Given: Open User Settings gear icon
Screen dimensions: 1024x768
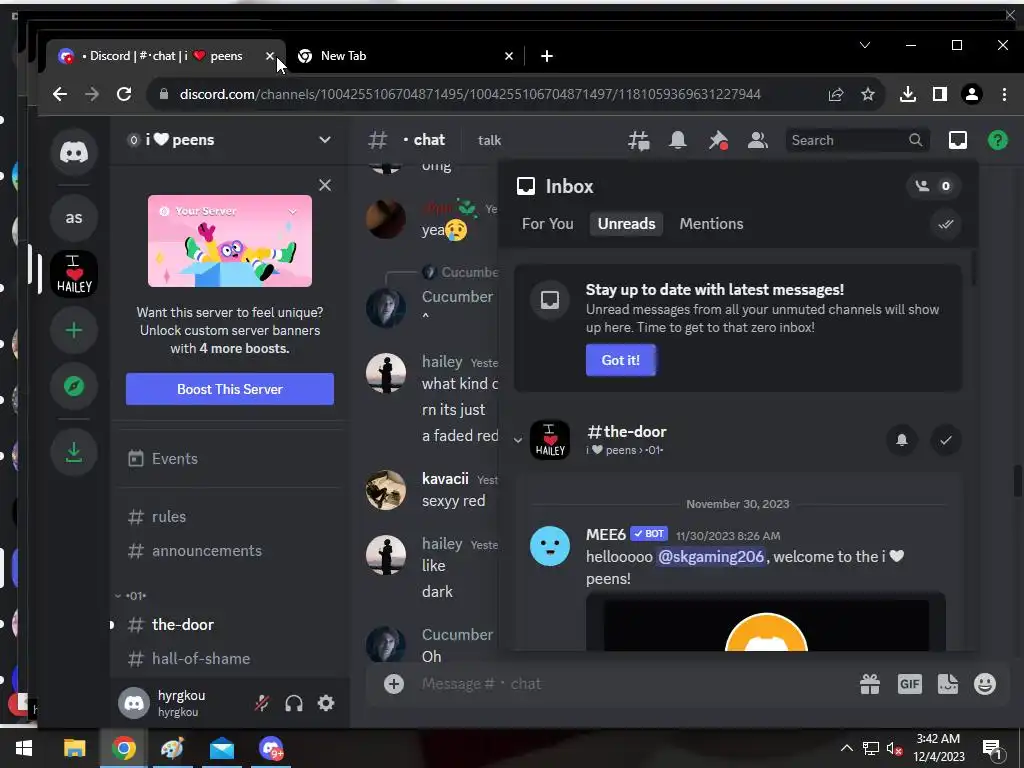Looking at the screenshot, I should click(x=326, y=703).
